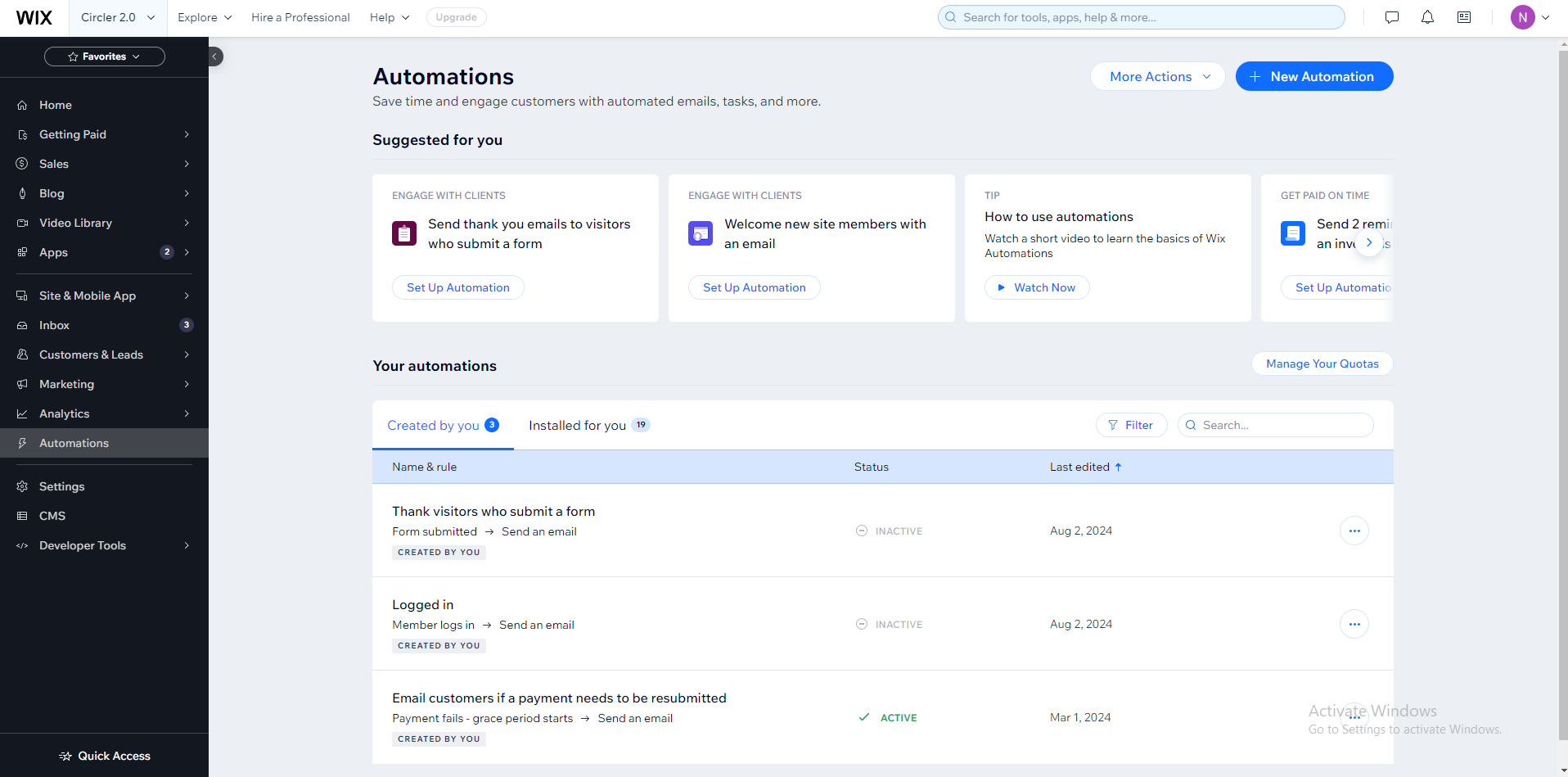
Task: Open the Filter button in automations list
Action: 1131,425
